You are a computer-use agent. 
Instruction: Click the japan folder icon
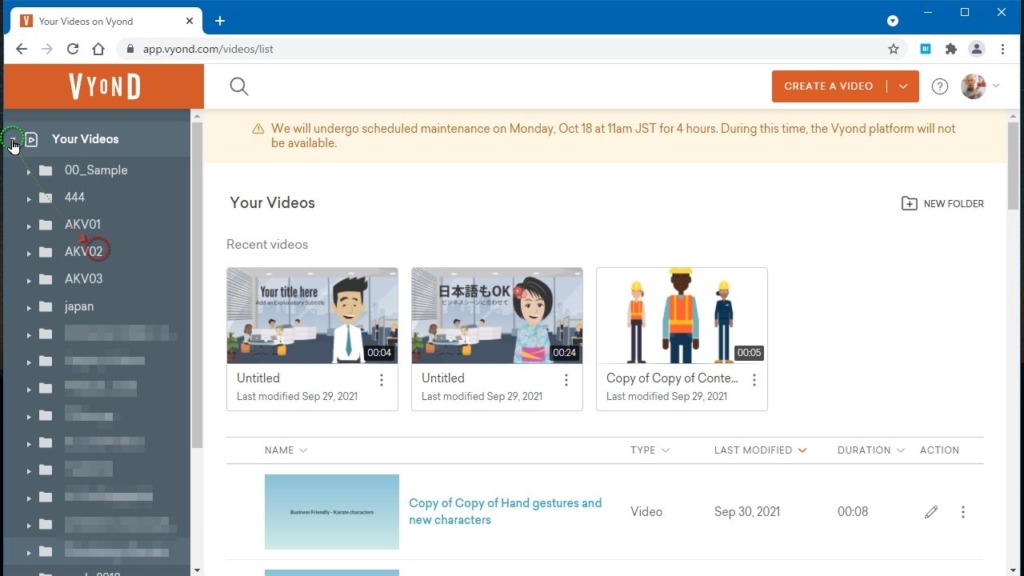coord(46,306)
